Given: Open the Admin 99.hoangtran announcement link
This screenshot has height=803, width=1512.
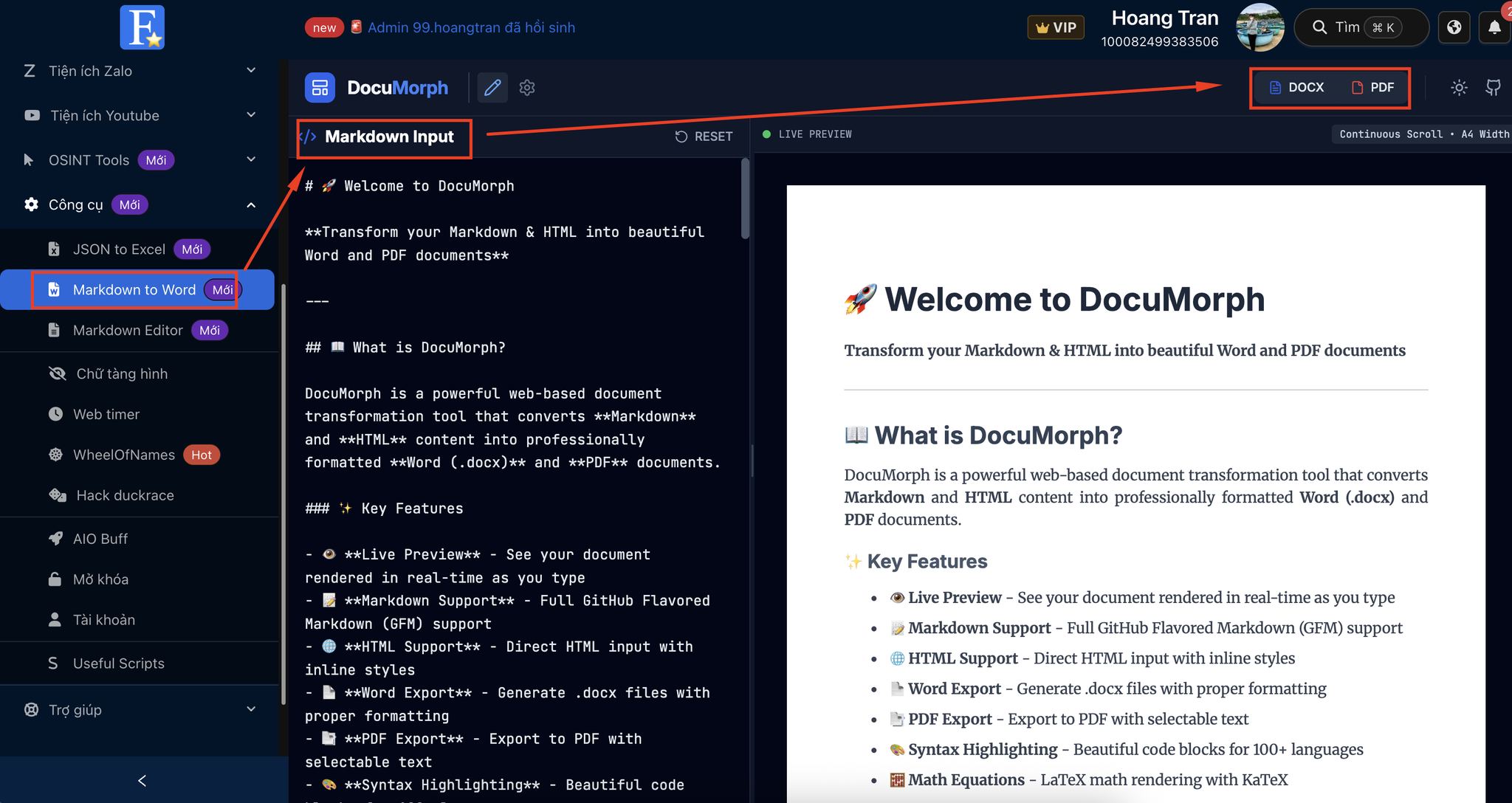Looking at the screenshot, I should (471, 27).
